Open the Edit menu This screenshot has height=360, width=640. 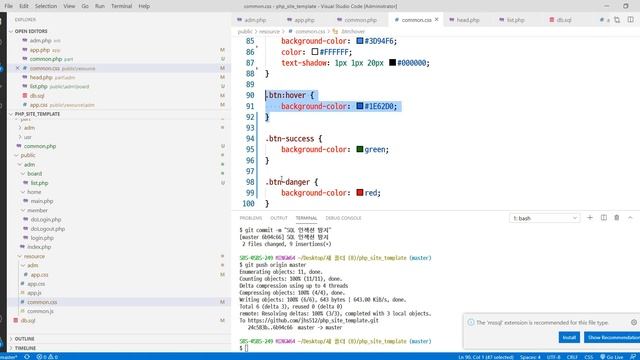coord(24,6)
